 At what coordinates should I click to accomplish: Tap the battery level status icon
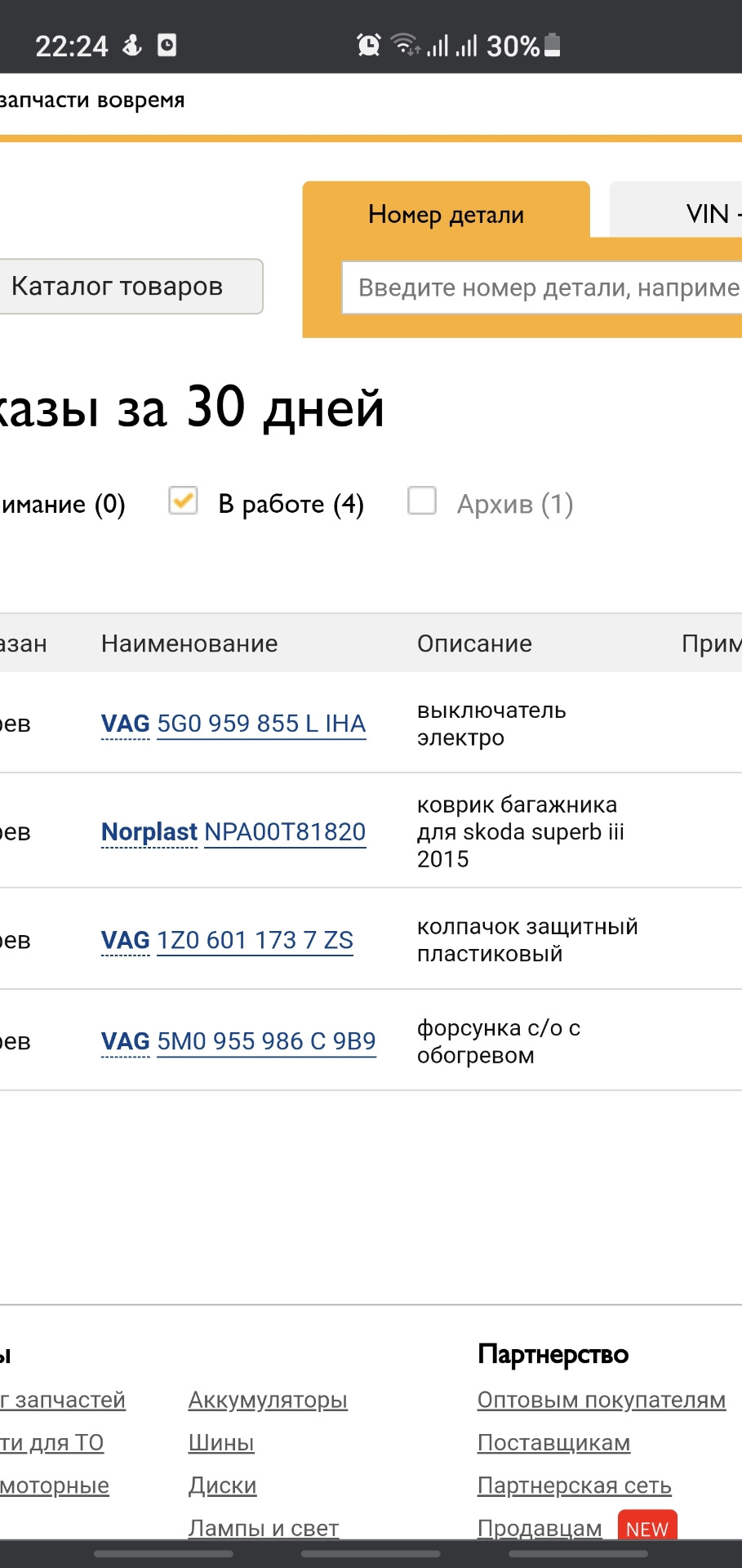click(x=553, y=45)
